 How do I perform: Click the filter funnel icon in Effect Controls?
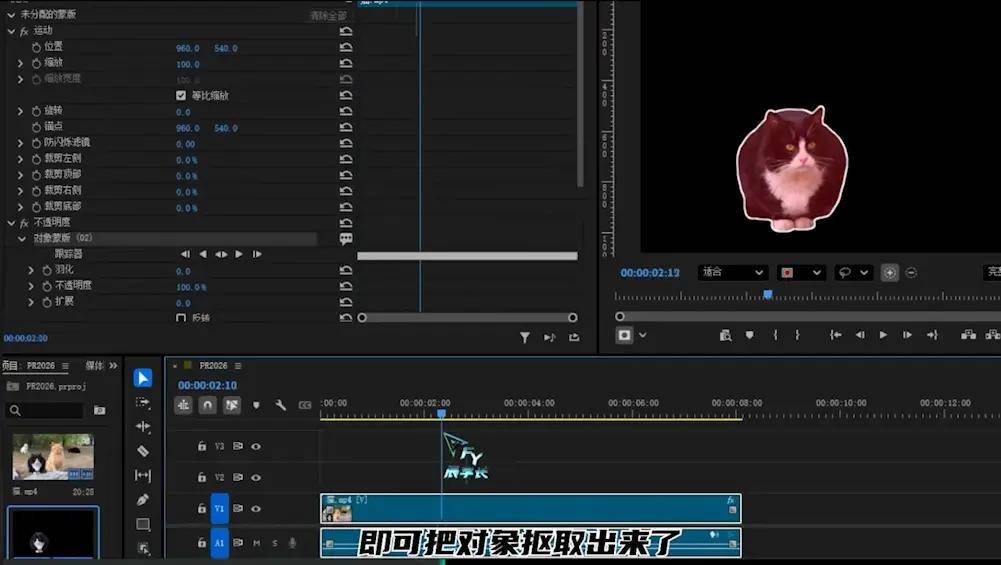pos(525,338)
